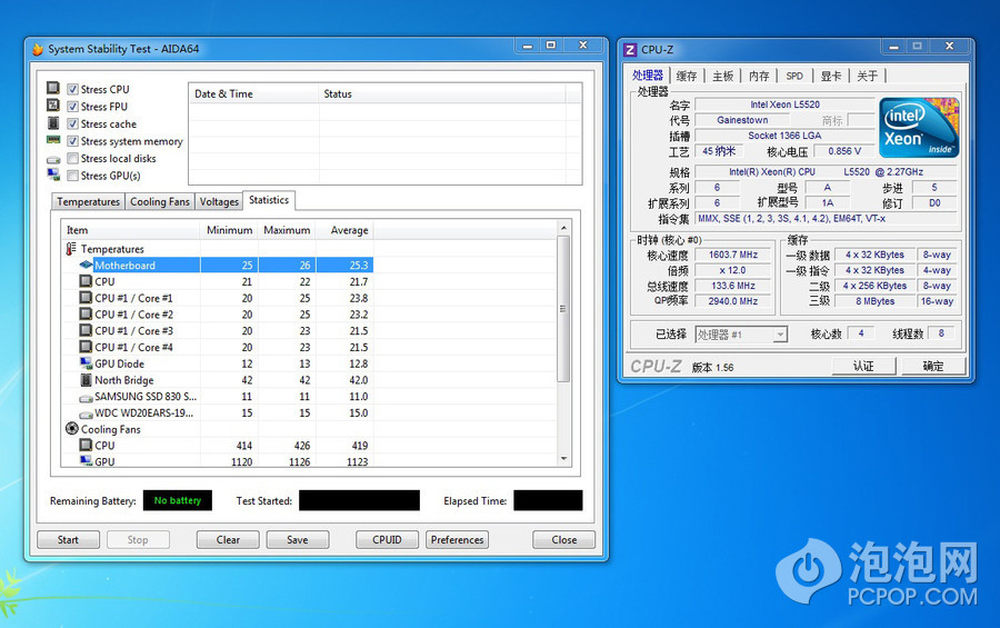Viewport: 1000px width, 628px height.
Task: Maximize the AIDA64 System Stability Test window
Action: tap(551, 45)
